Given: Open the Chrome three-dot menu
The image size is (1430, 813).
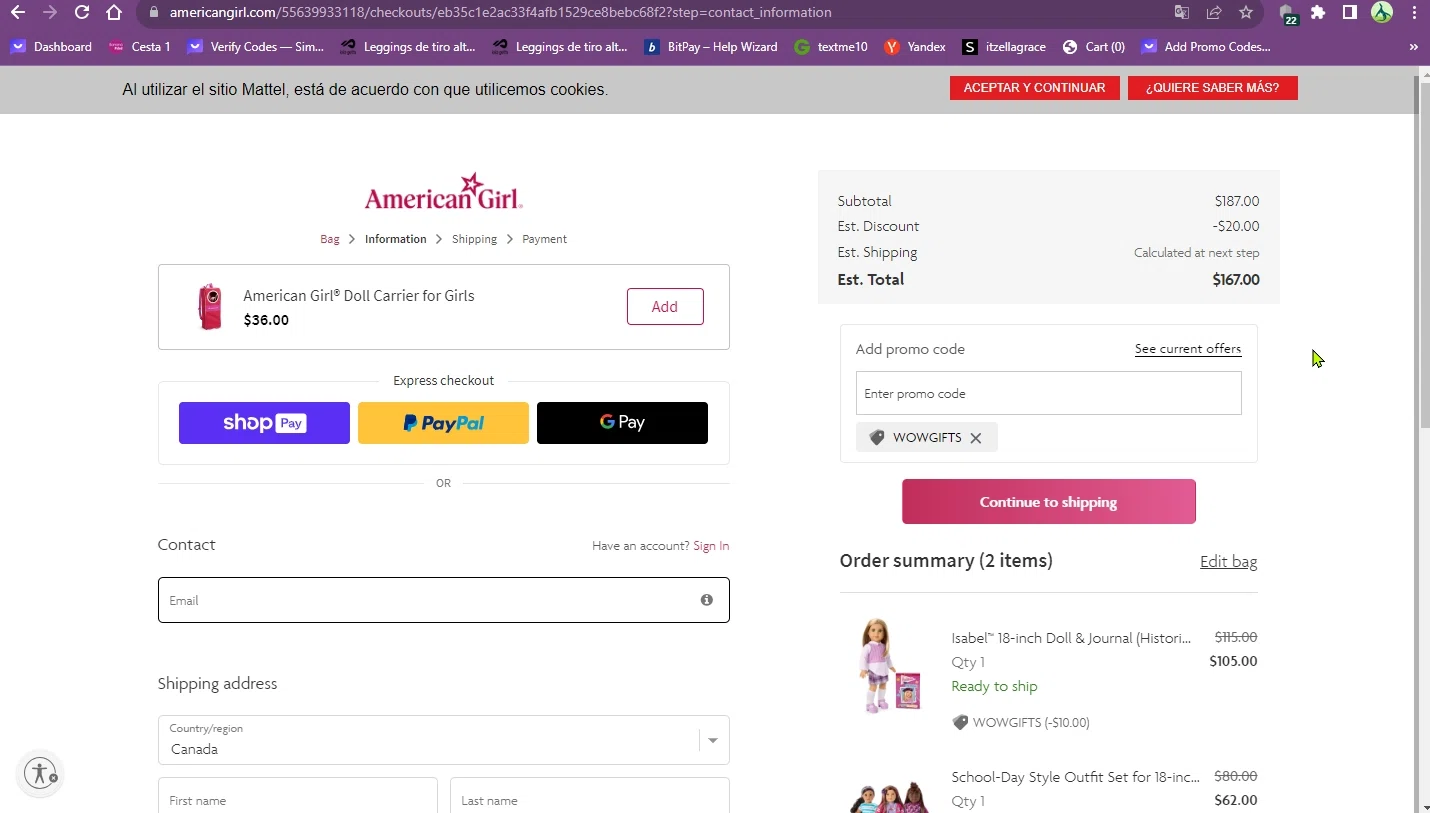Looking at the screenshot, I should [1414, 13].
